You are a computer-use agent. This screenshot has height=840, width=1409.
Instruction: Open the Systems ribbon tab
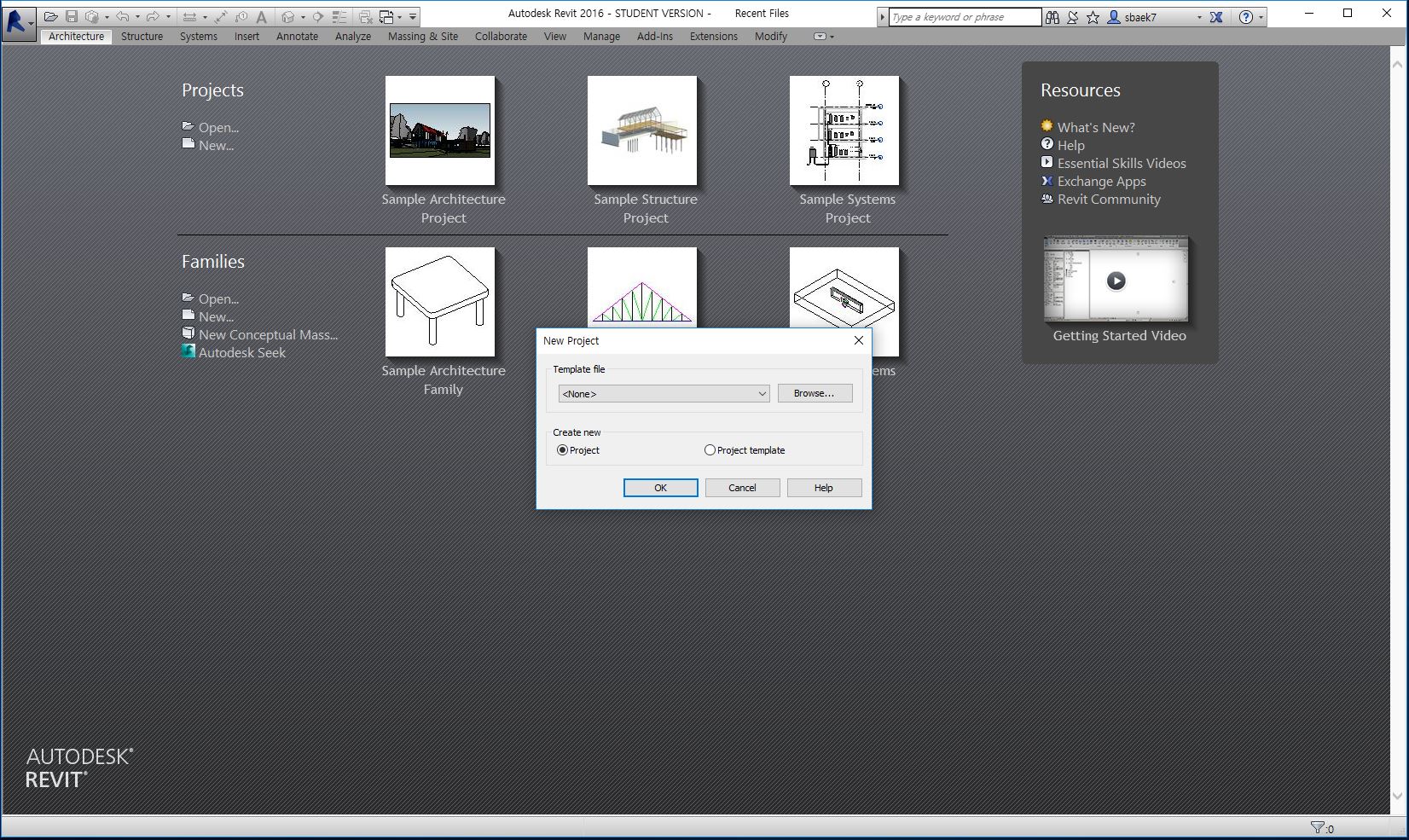199,37
